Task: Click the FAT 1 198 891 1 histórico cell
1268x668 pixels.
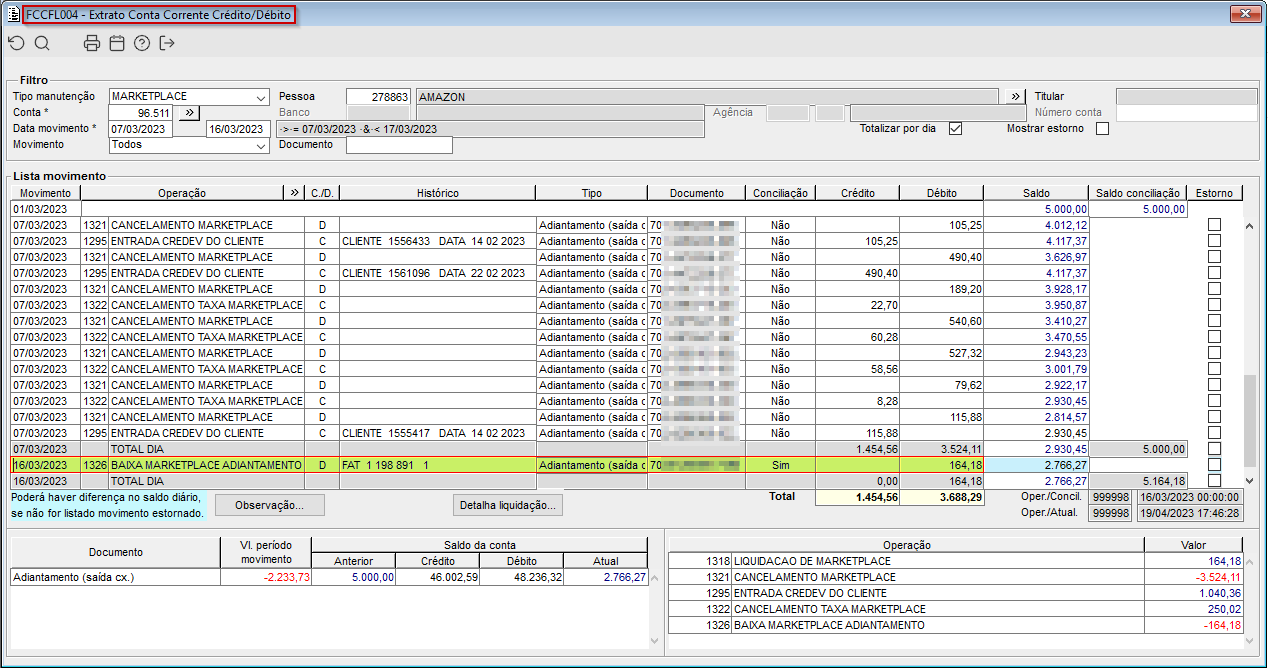Action: (x=437, y=465)
